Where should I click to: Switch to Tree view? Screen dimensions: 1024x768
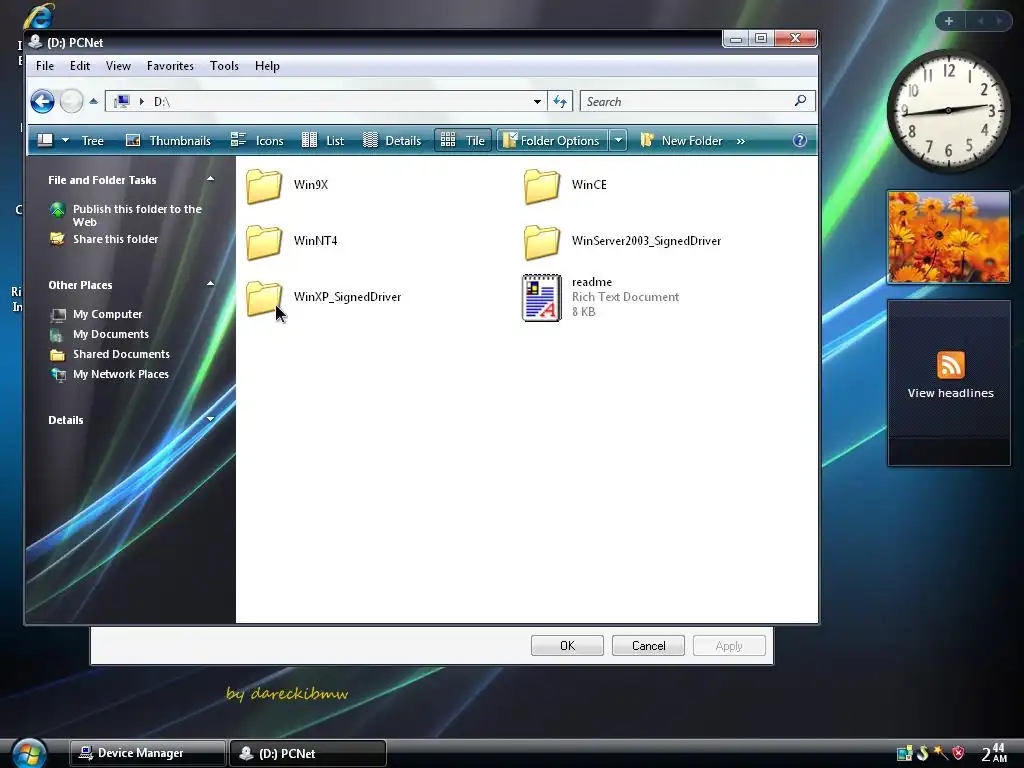pos(92,140)
